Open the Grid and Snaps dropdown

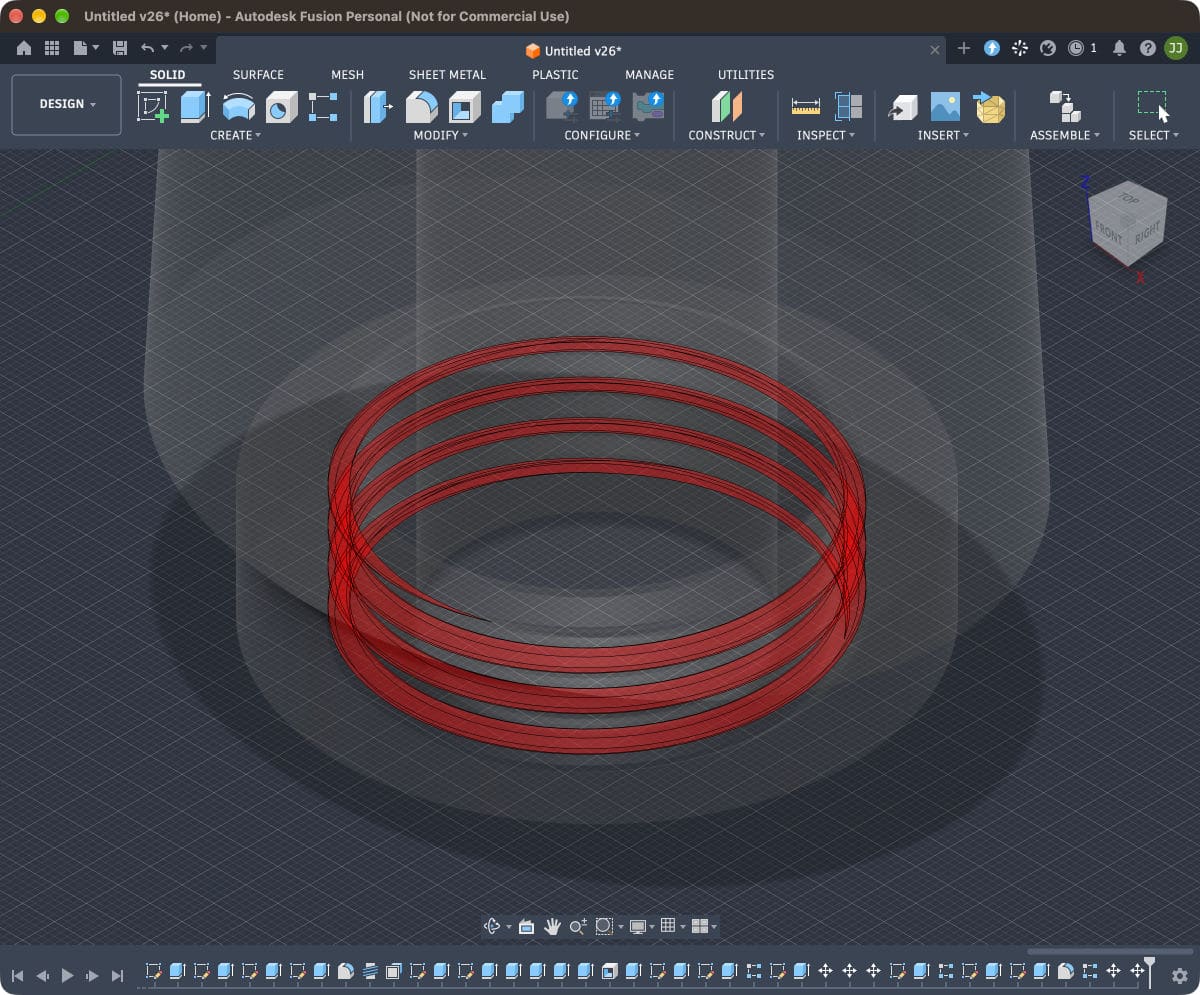click(672, 927)
